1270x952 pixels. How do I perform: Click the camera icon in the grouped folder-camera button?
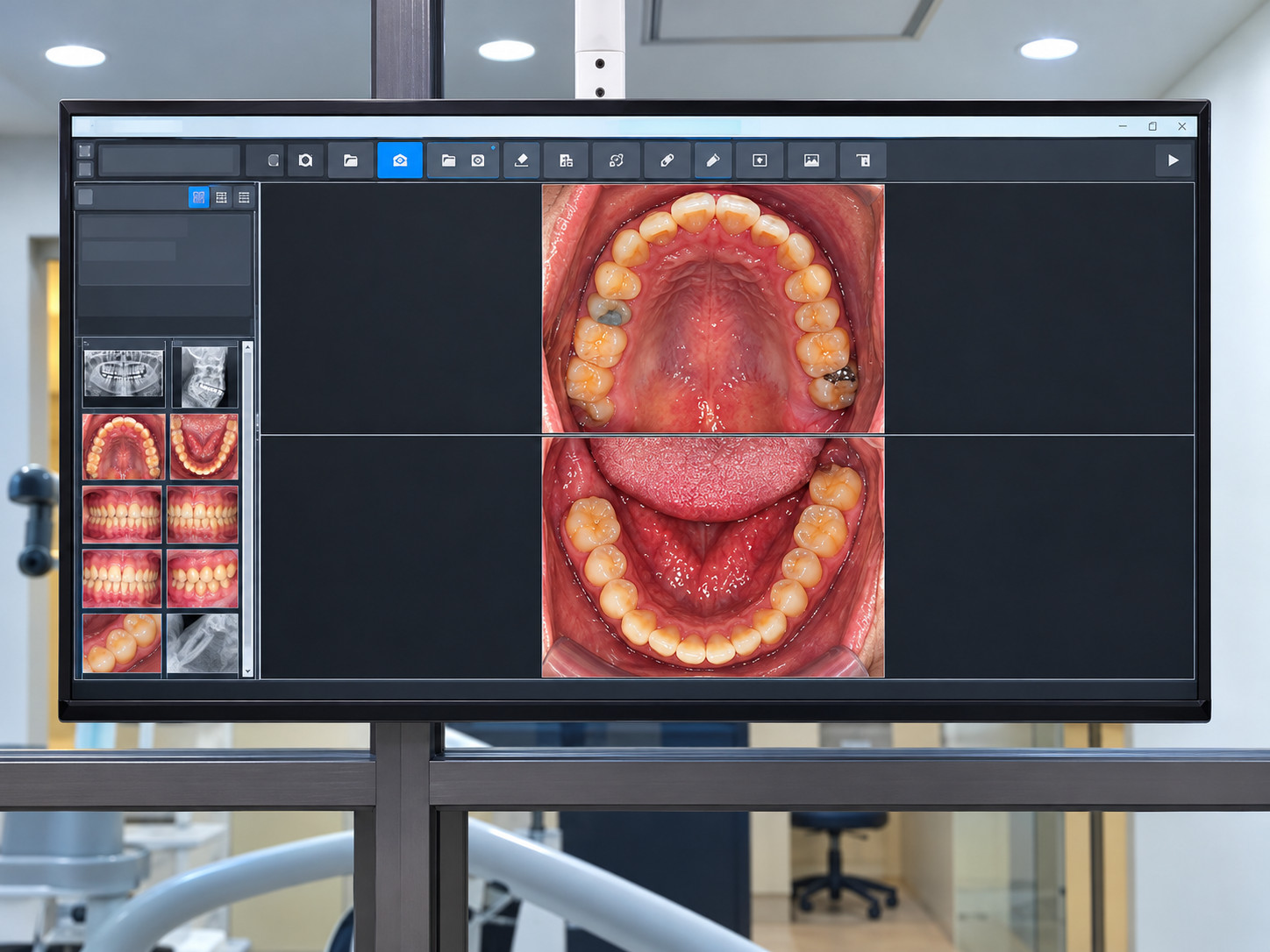[x=478, y=160]
